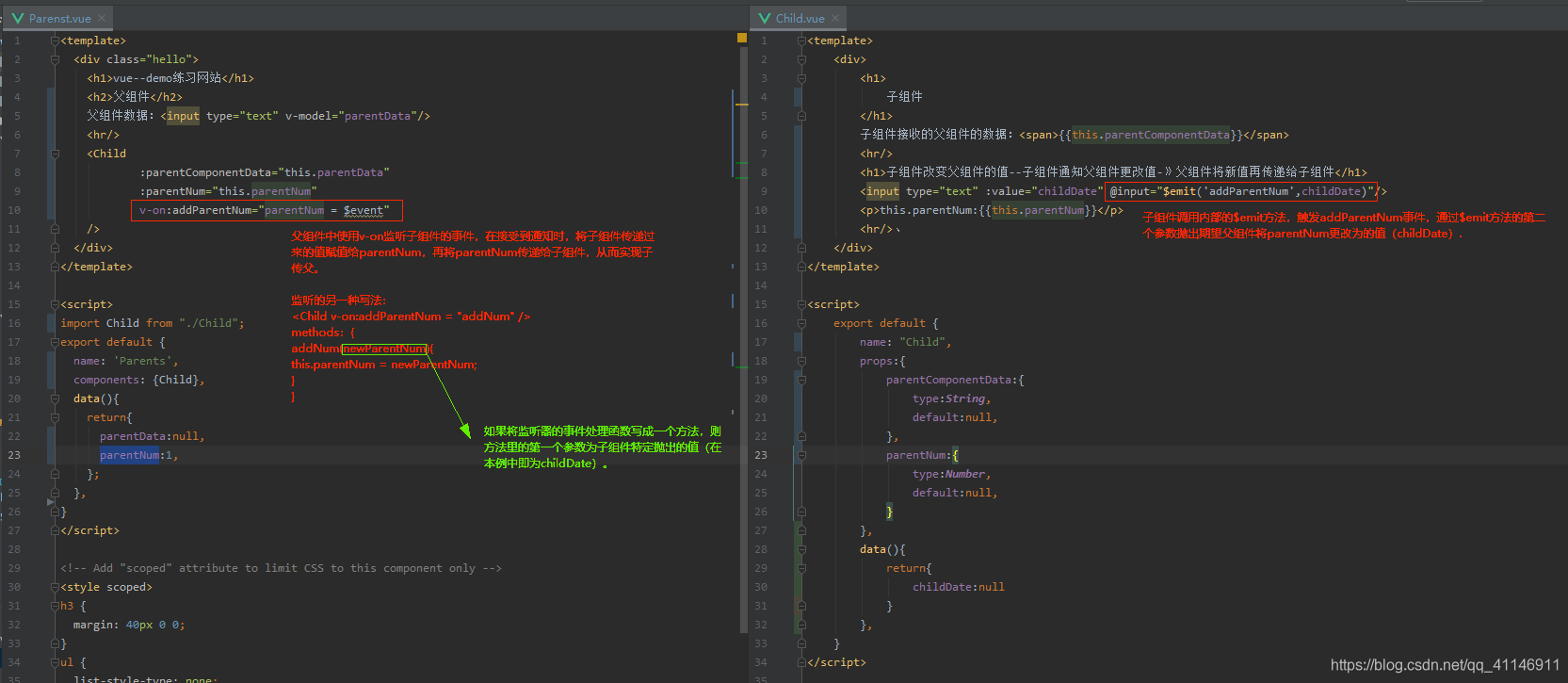Viewport: 1568px width, 683px height.
Task: Click fold end marker at </script> in Parenst.vue
Action: (56, 530)
